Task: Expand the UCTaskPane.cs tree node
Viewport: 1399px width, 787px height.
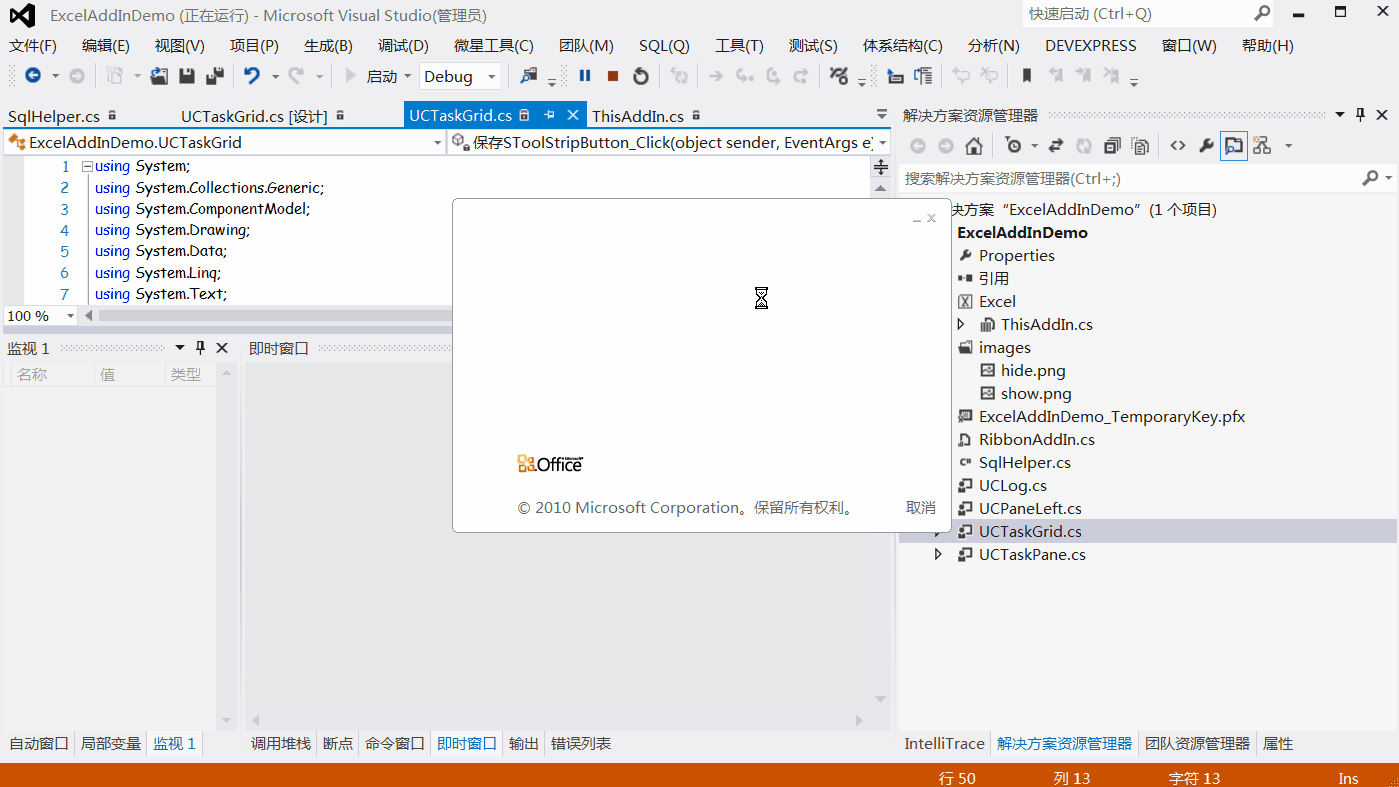Action: click(938, 554)
